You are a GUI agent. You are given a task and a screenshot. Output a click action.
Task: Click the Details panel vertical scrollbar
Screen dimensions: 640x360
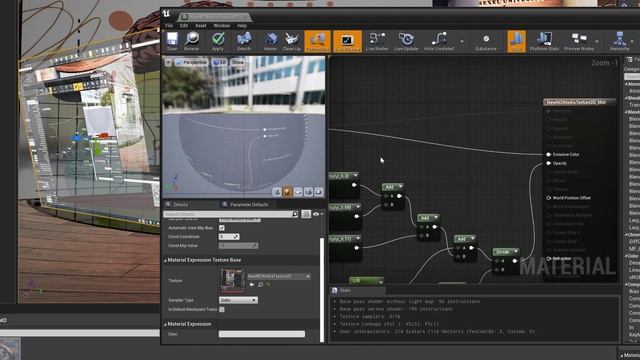322,290
